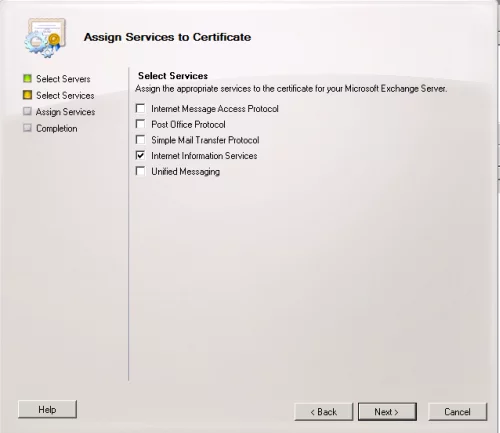Viewport: 500px width, 433px height.
Task: Proceed with the Next button
Action: [x=387, y=412]
